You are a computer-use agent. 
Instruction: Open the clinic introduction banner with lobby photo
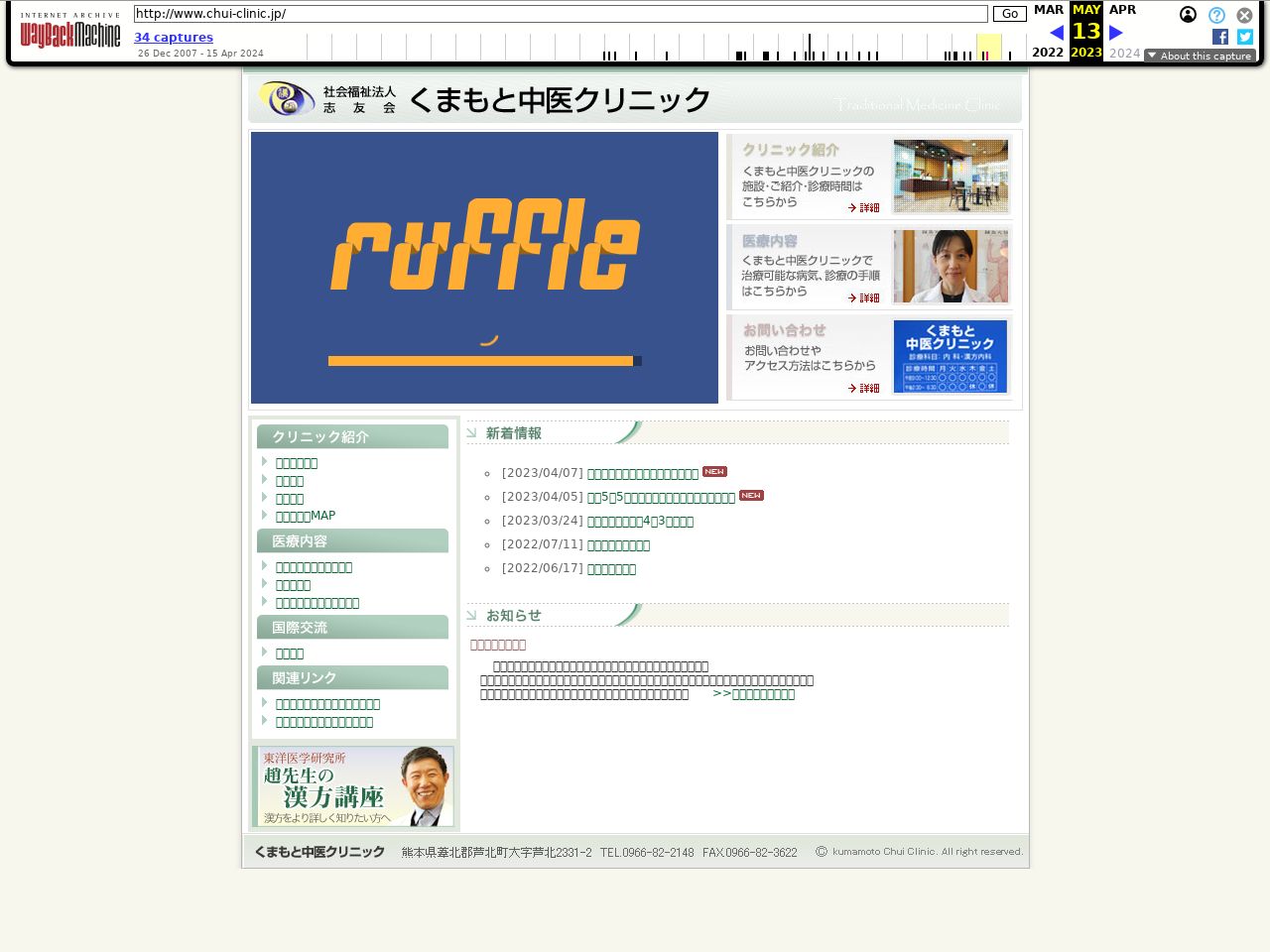tap(869, 177)
